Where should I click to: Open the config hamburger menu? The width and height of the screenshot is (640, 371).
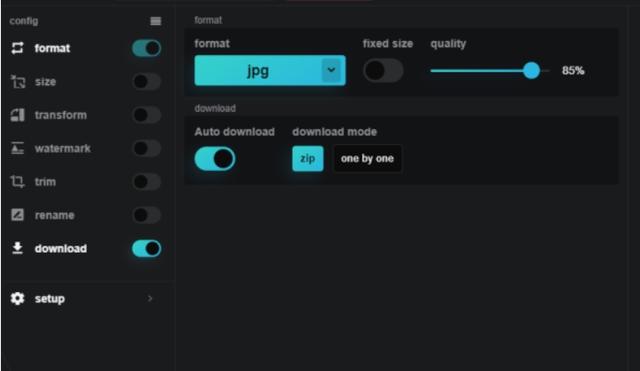156,21
